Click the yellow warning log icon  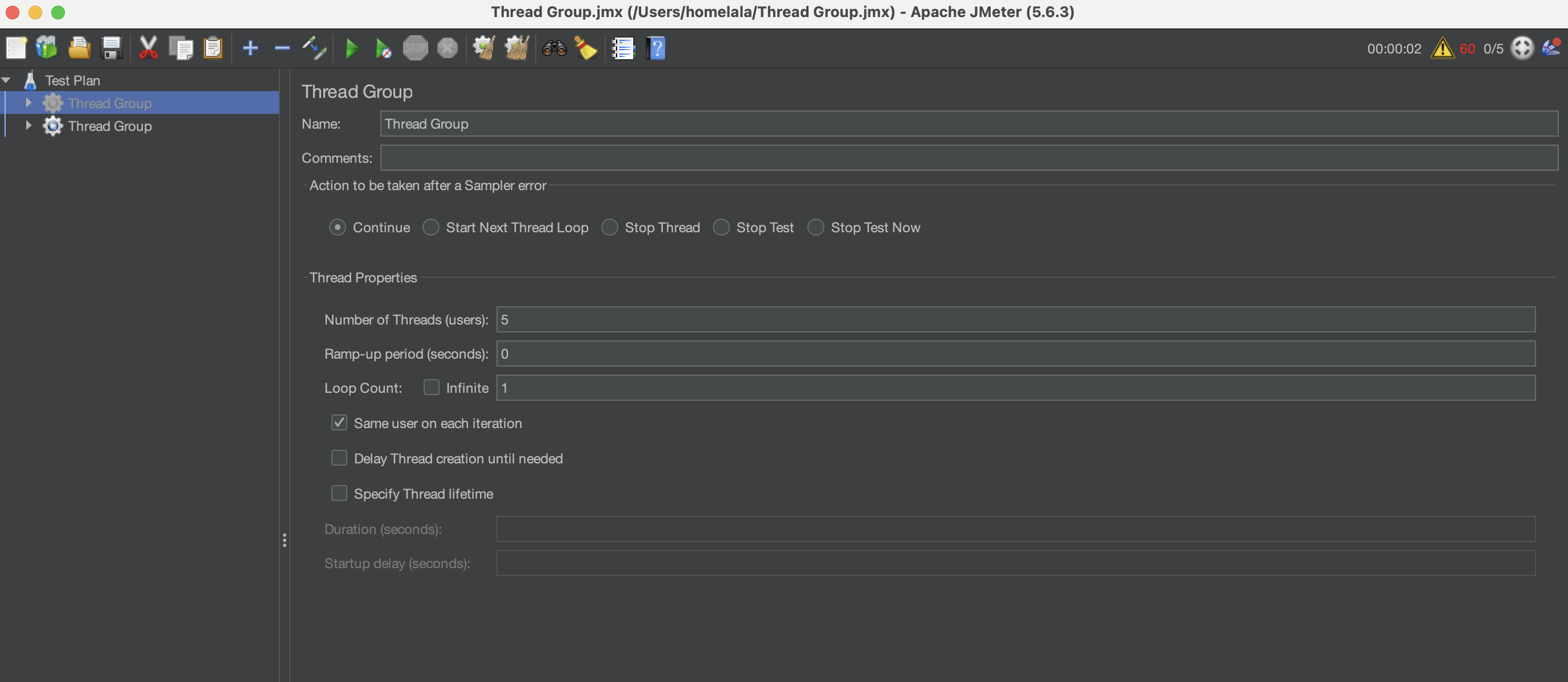click(1442, 48)
